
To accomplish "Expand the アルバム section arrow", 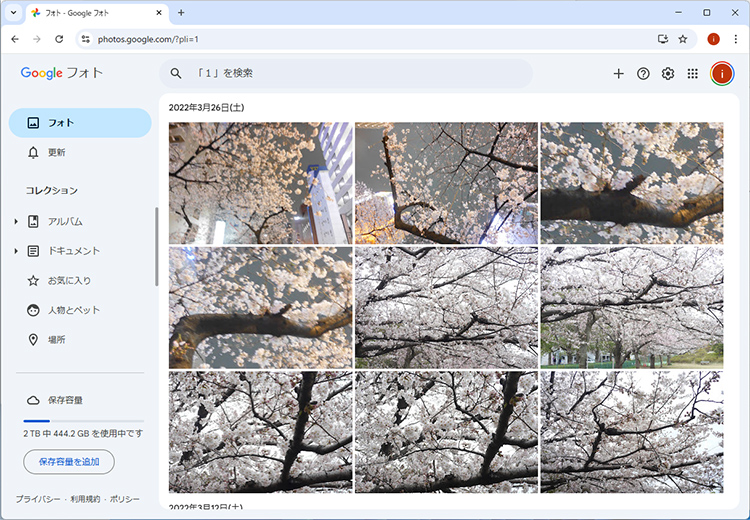I will click(16, 221).
